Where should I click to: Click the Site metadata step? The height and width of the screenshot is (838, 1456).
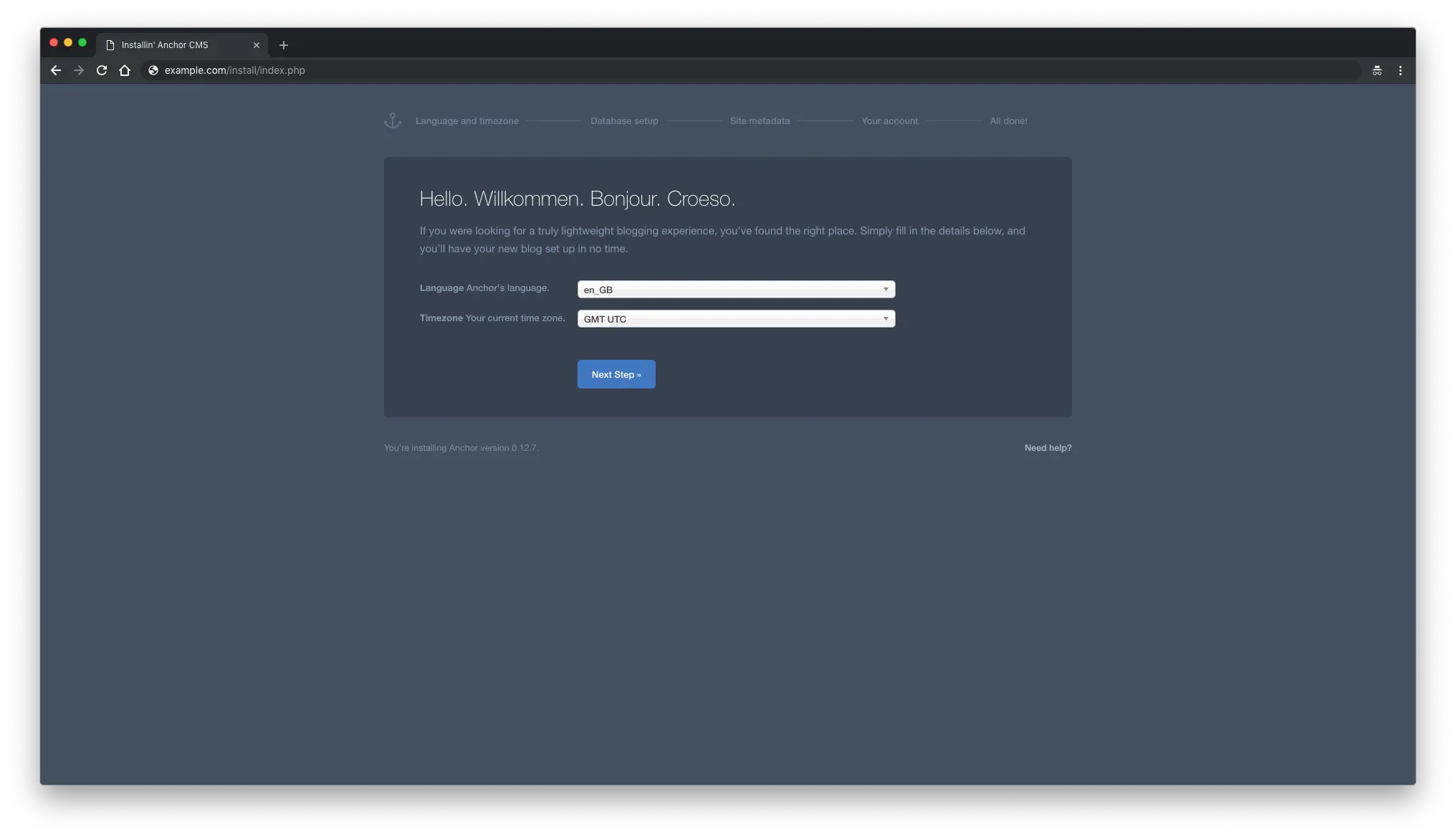coord(760,121)
